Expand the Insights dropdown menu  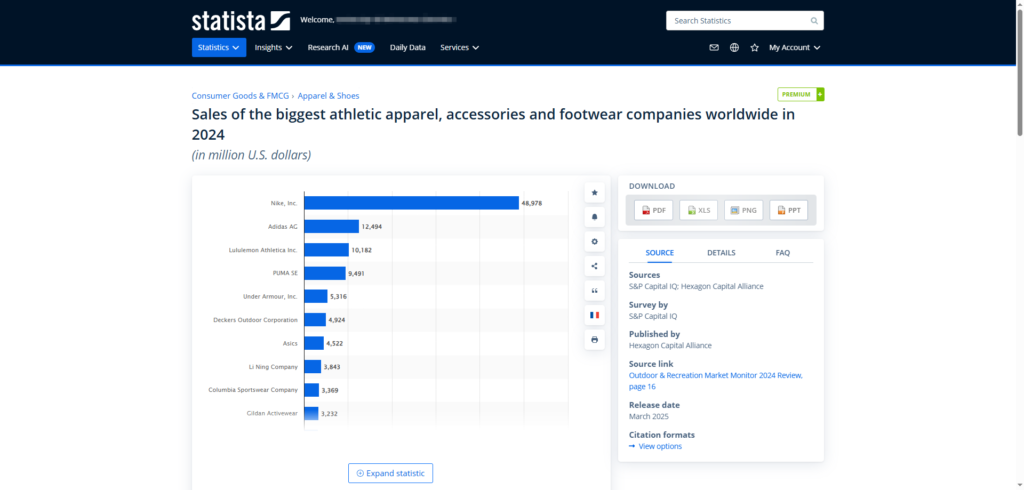(x=273, y=47)
